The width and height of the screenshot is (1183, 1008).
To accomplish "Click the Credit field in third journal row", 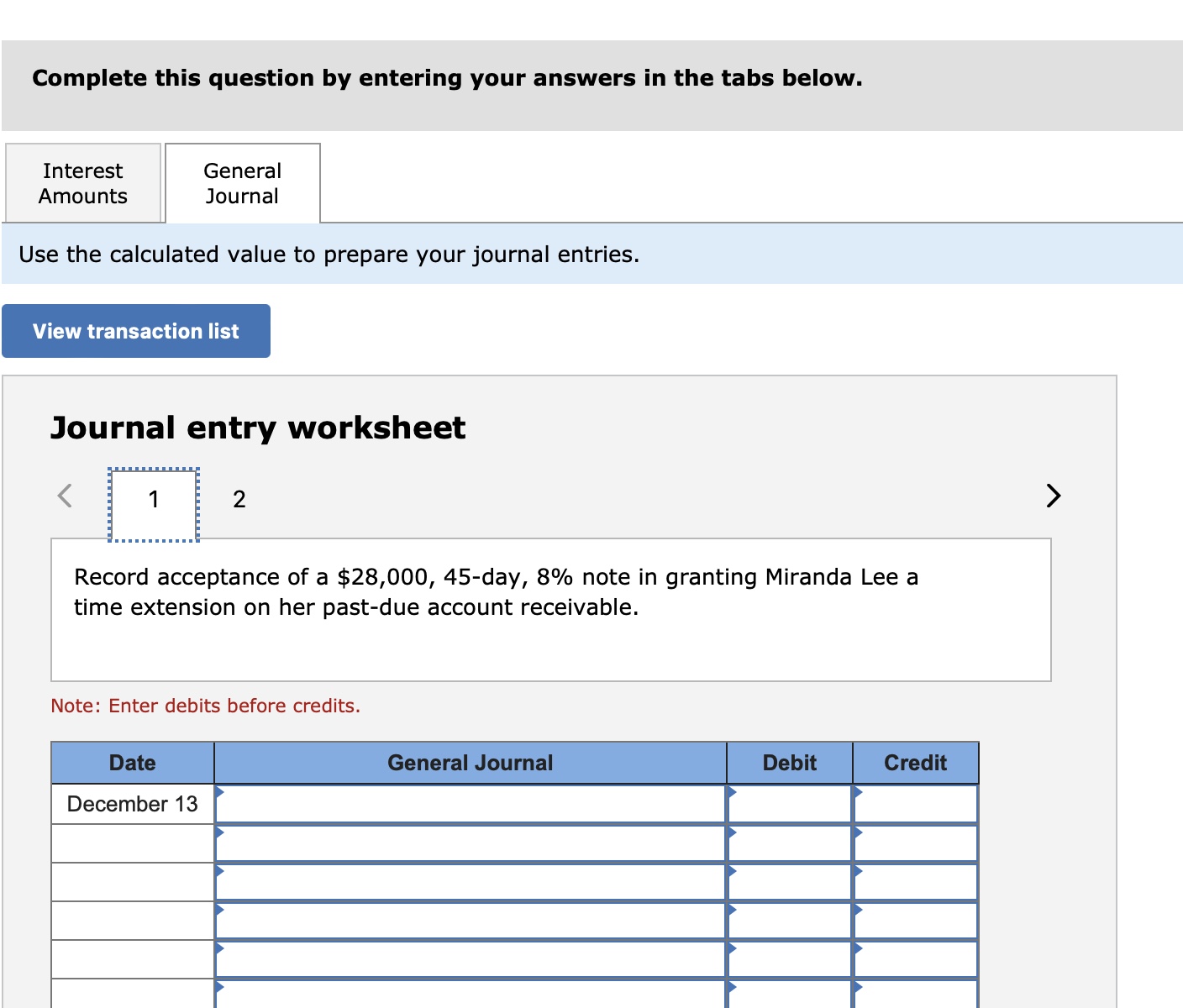I will coord(916,881).
